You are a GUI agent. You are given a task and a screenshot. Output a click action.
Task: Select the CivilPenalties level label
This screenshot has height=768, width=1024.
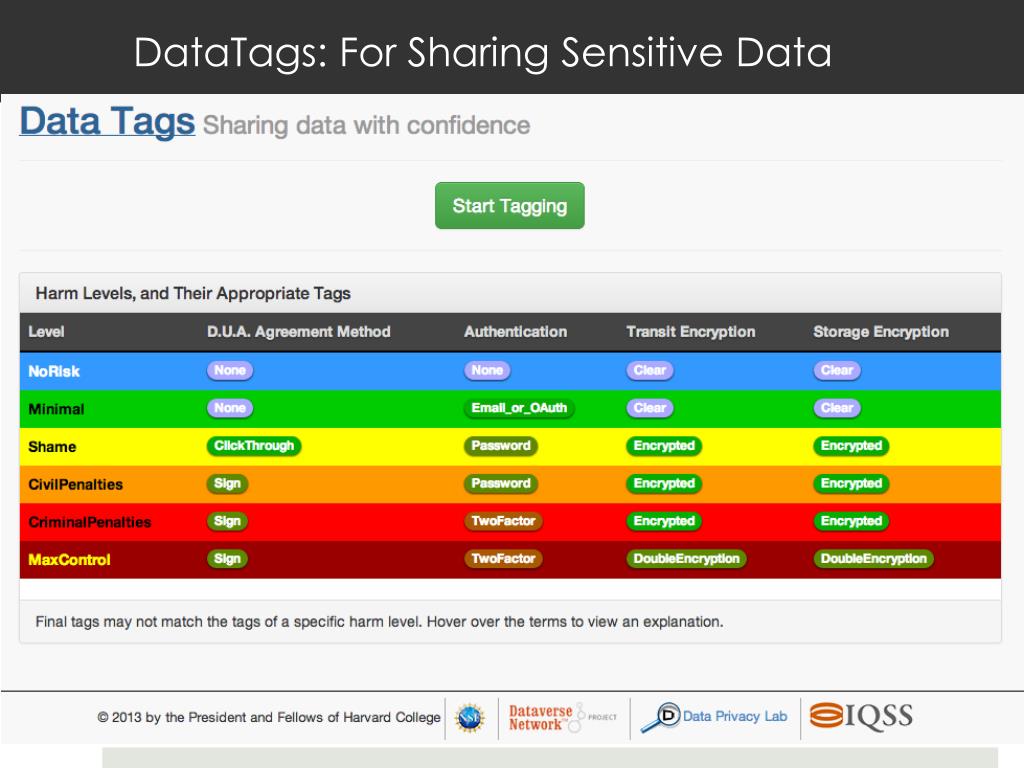pos(75,485)
